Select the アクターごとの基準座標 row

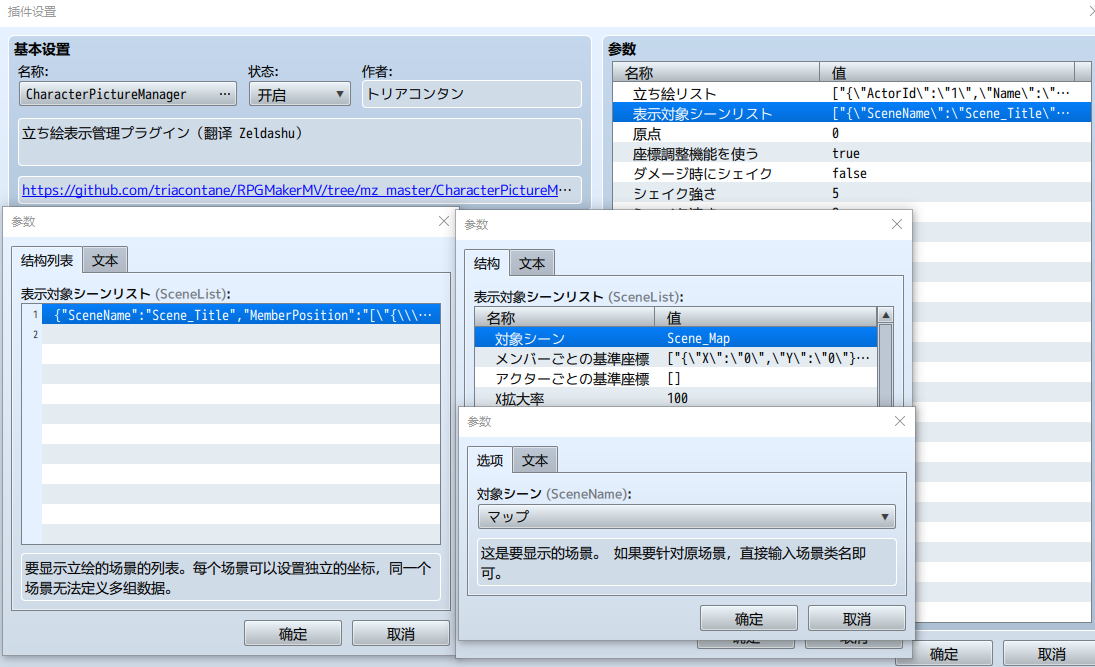pyautogui.click(x=675, y=379)
